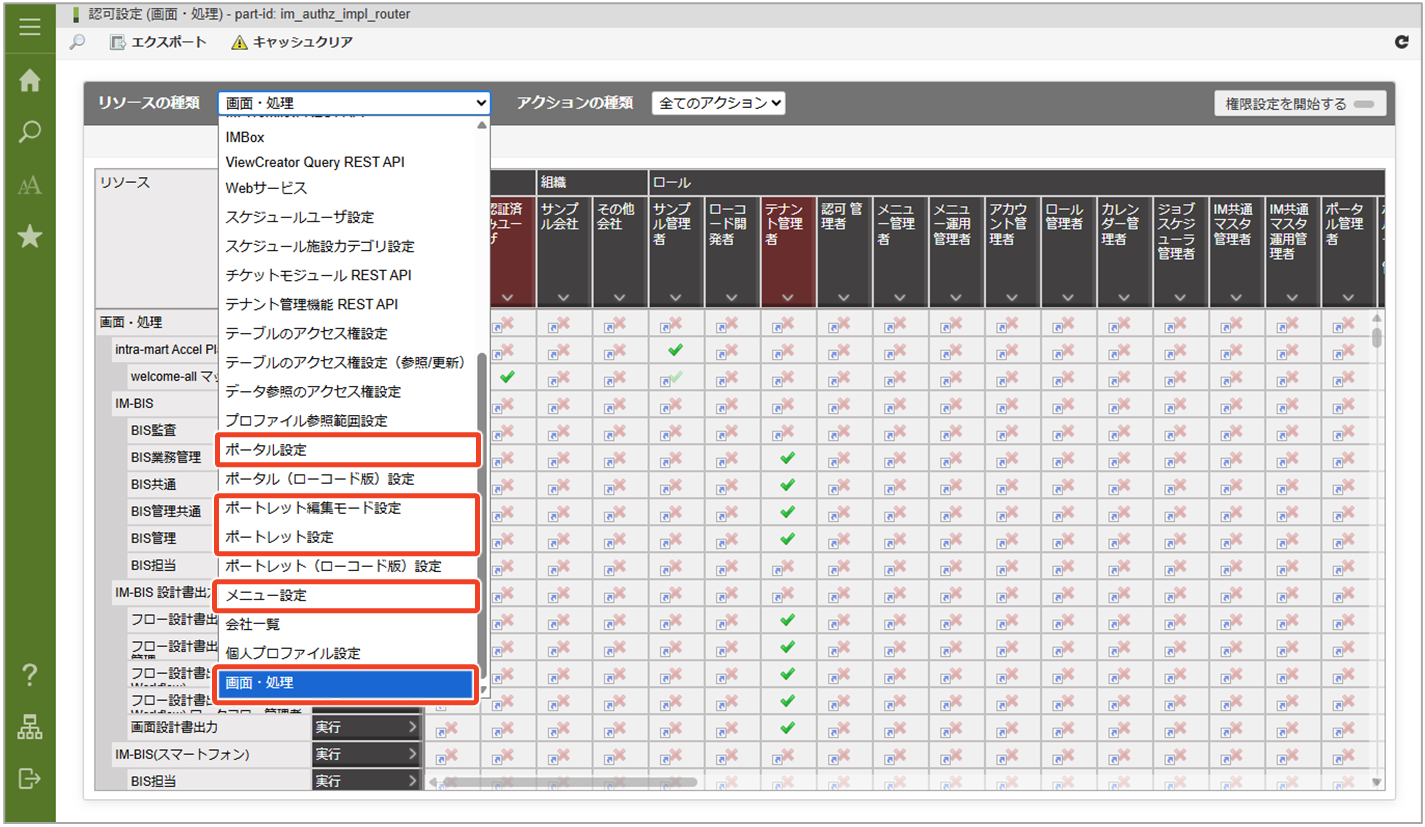The image size is (1425, 827).
Task: Go to the home icon in sidebar
Action: pos(30,81)
